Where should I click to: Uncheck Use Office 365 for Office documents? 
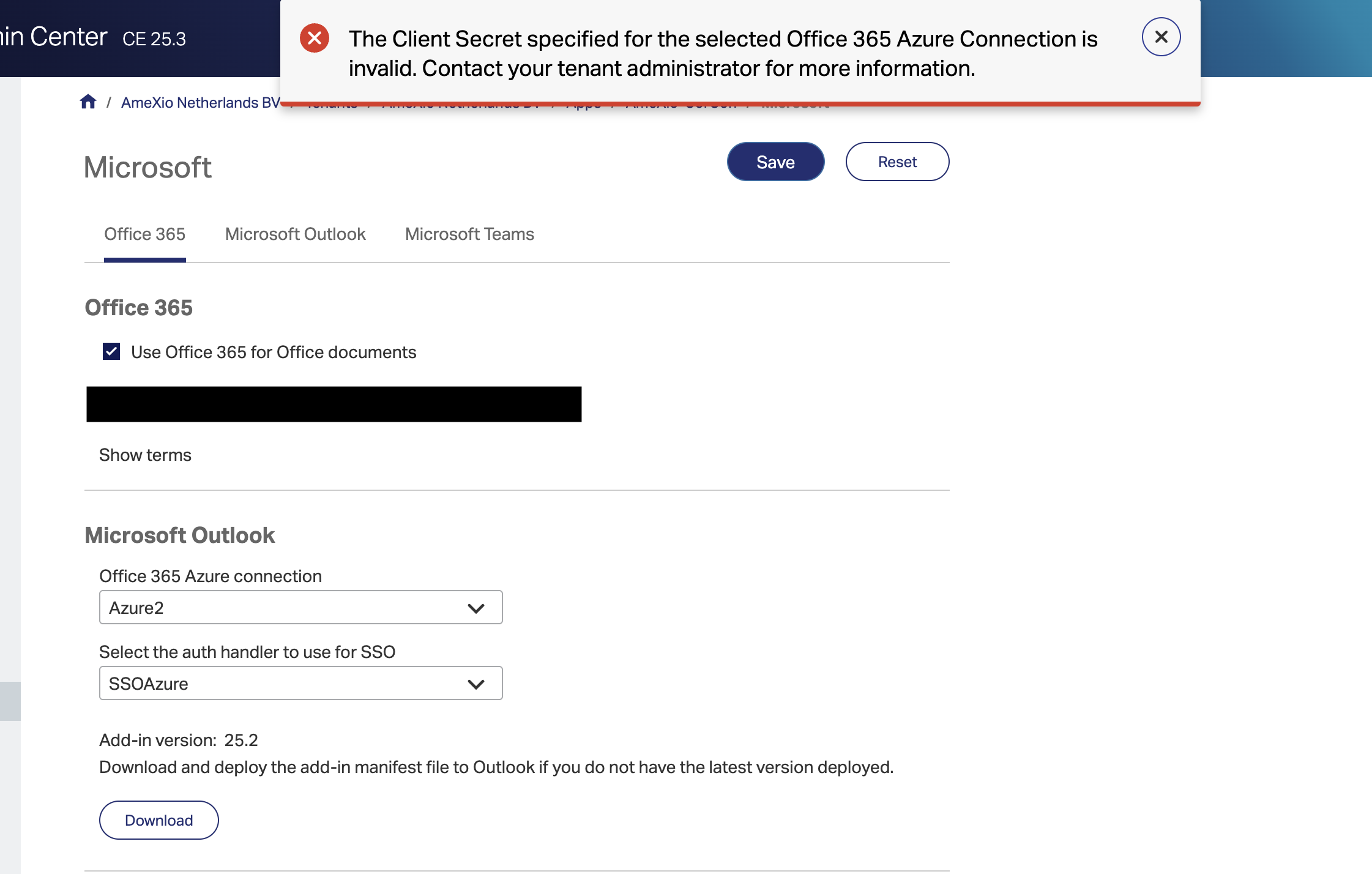point(111,351)
